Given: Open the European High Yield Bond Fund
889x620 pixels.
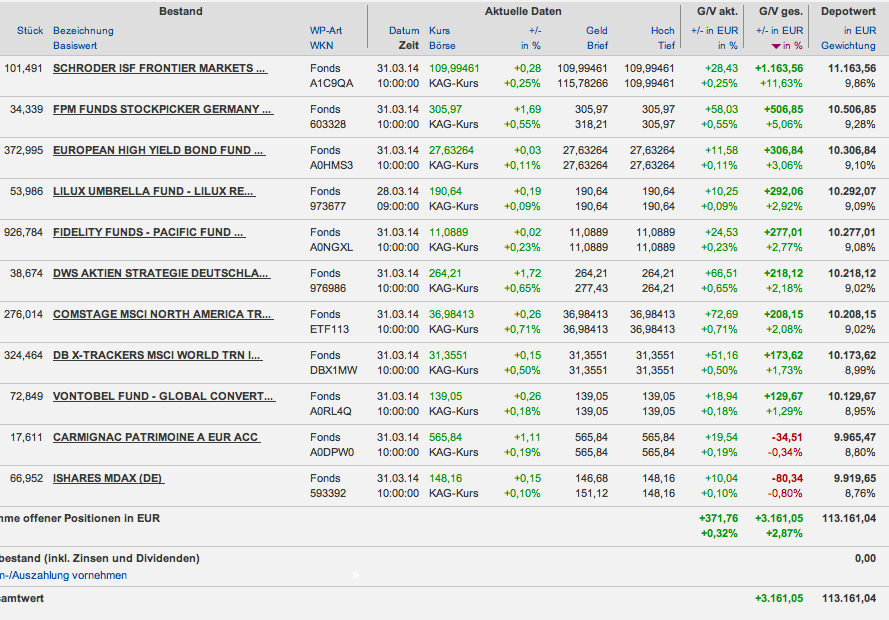Looking at the screenshot, I should pos(158,150).
